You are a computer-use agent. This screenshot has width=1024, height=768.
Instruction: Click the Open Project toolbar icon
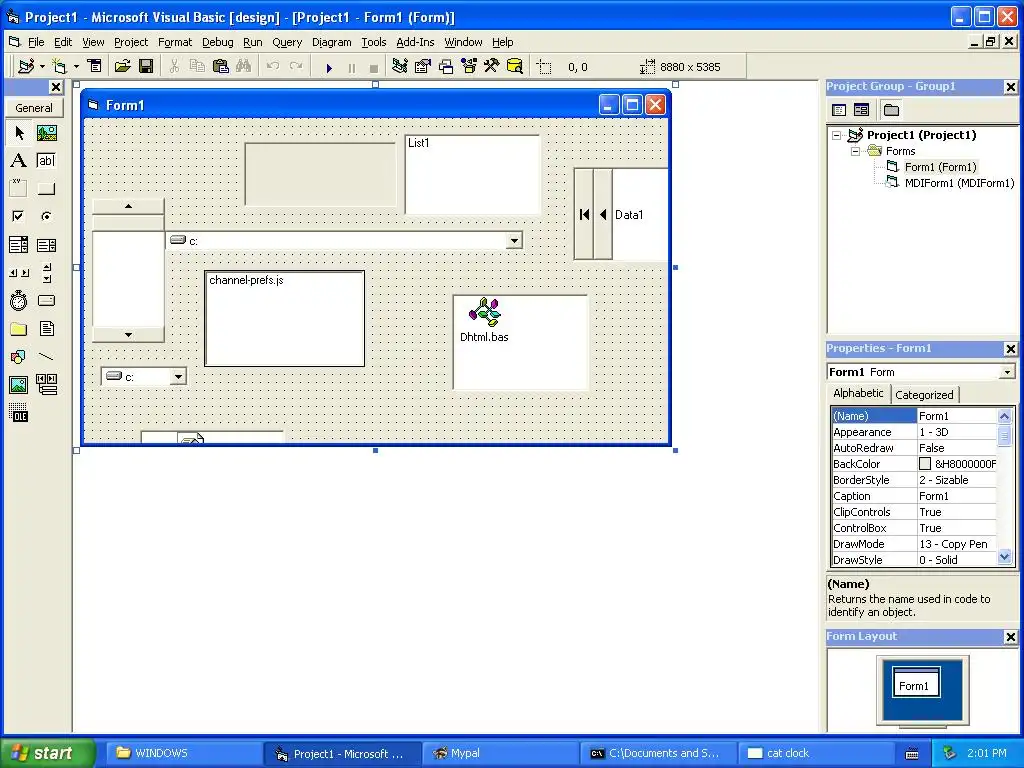pyautogui.click(x=122, y=66)
